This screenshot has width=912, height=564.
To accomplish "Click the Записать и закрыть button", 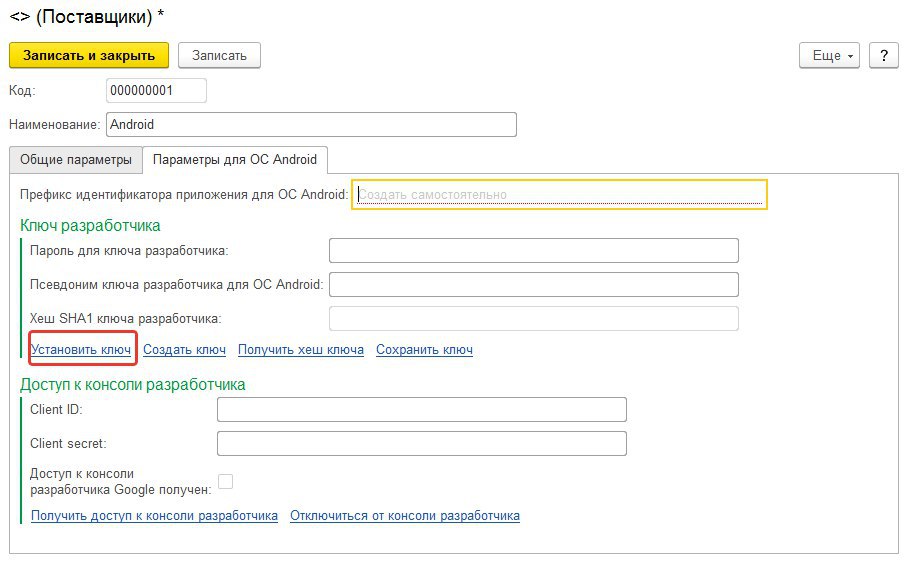I will 89,55.
